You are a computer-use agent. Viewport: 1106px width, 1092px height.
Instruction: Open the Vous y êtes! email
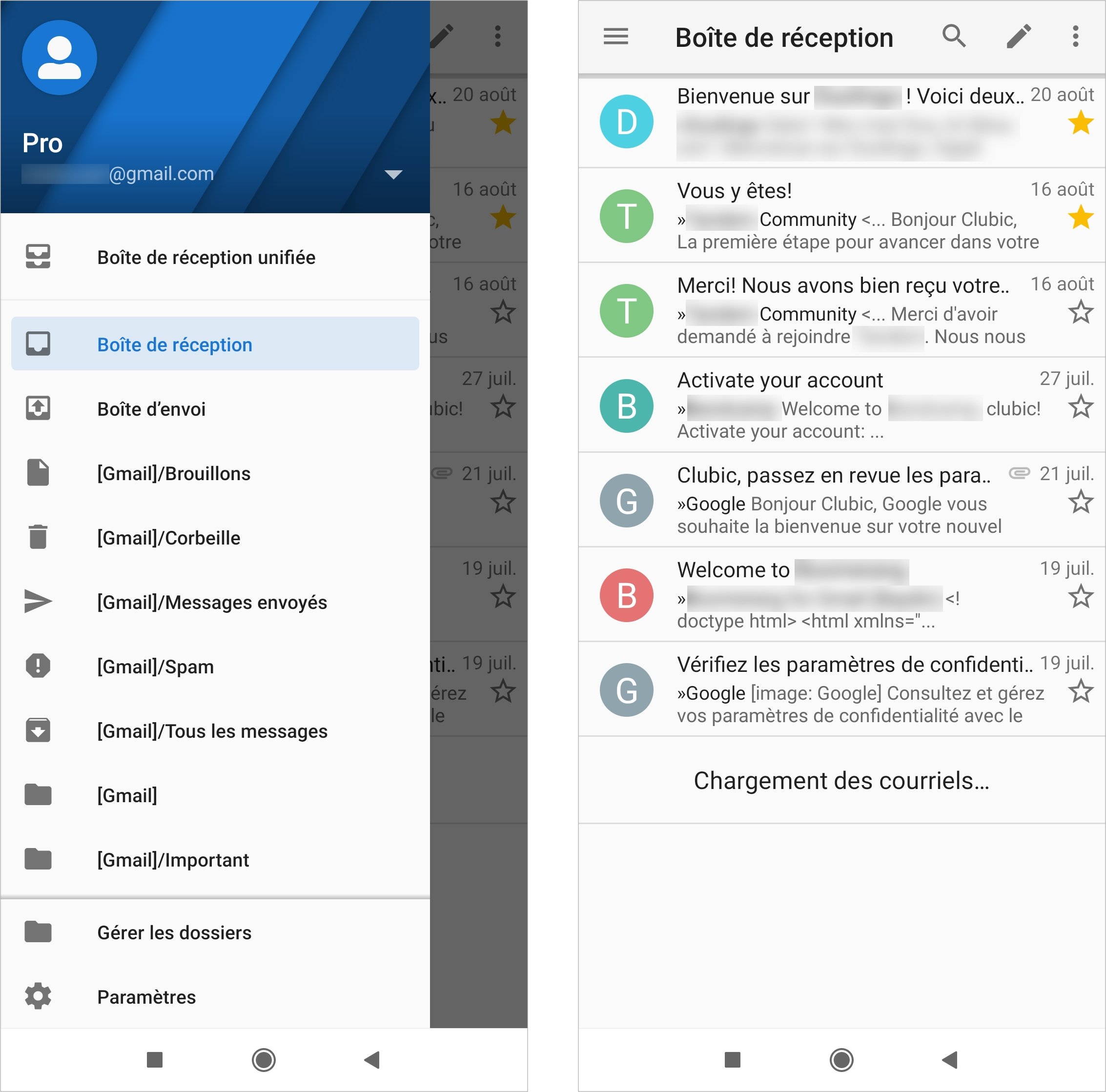pos(841,216)
